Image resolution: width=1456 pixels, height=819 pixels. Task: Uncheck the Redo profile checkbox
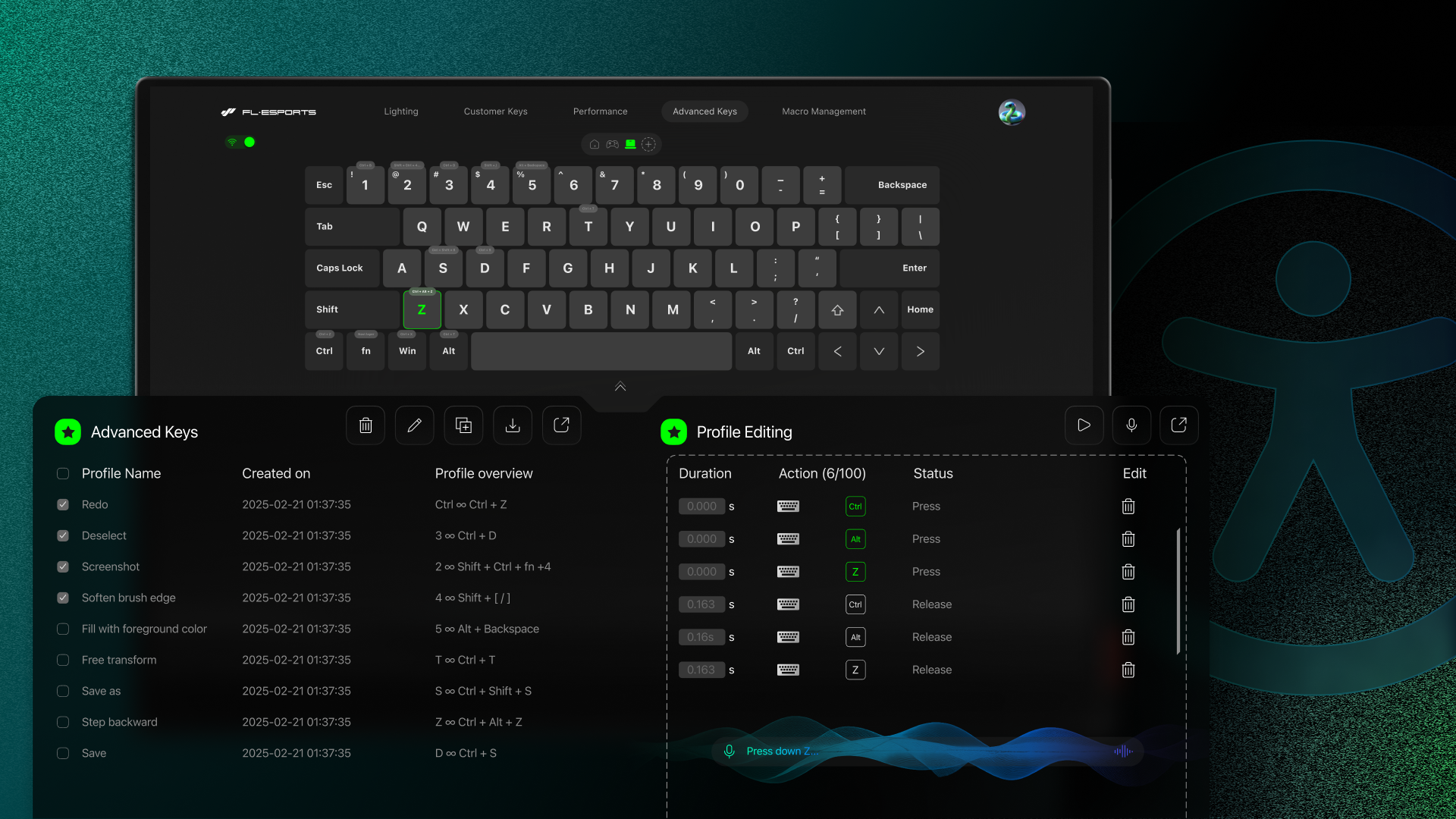click(x=63, y=505)
